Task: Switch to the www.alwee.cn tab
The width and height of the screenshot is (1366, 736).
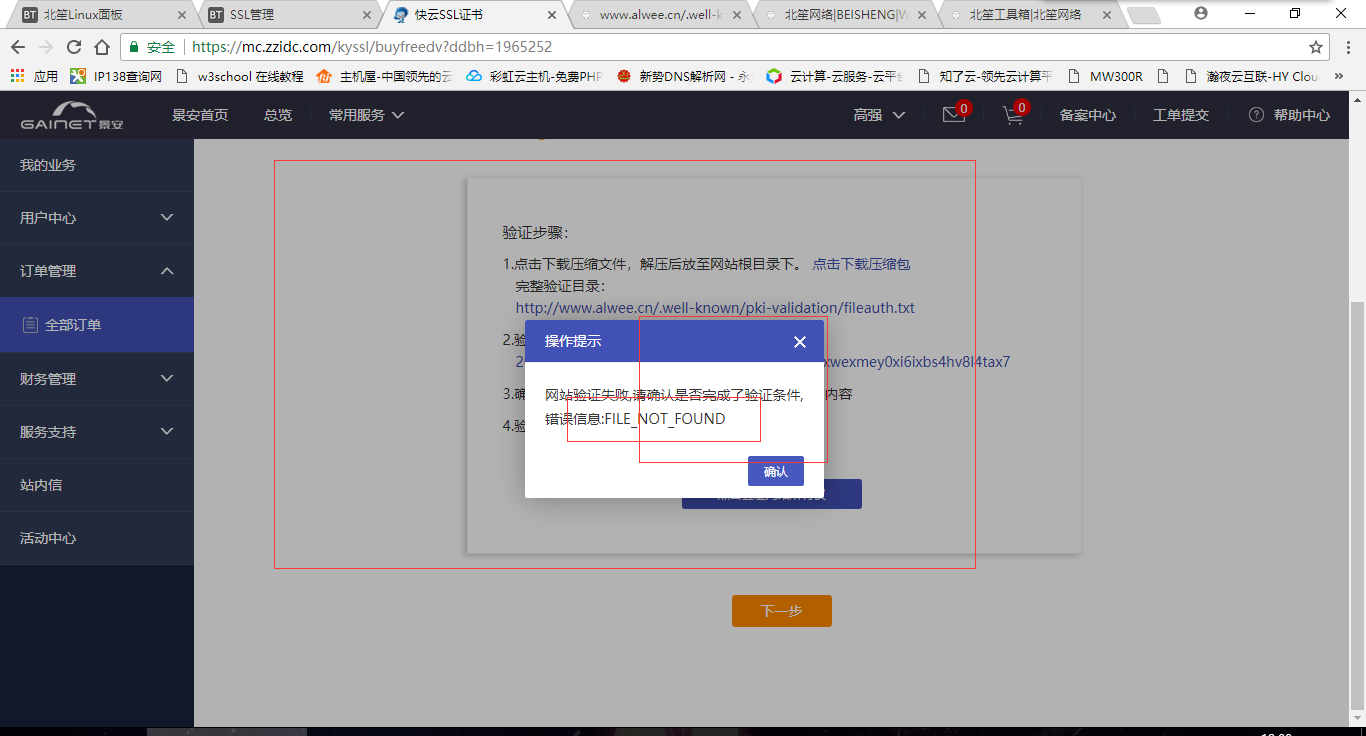Action: point(662,15)
